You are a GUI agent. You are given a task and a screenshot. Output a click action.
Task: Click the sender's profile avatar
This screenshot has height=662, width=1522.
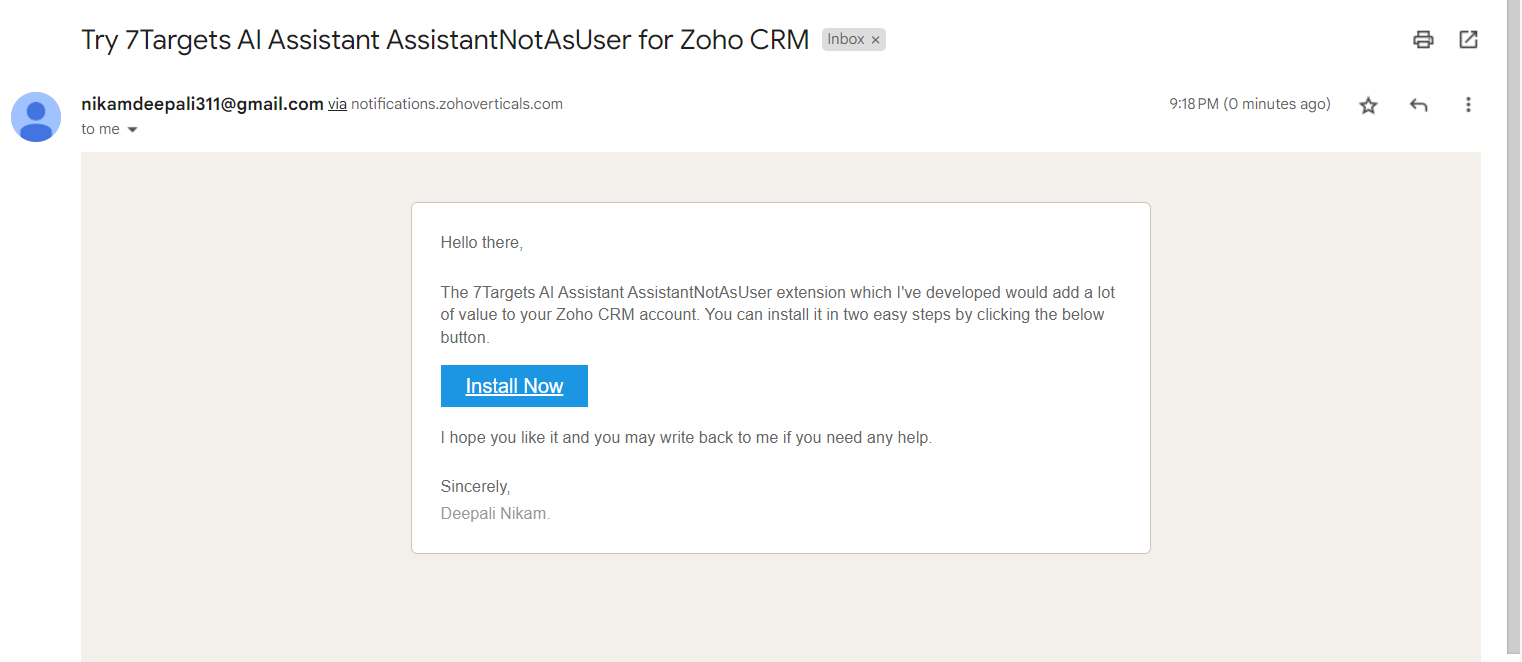36,117
